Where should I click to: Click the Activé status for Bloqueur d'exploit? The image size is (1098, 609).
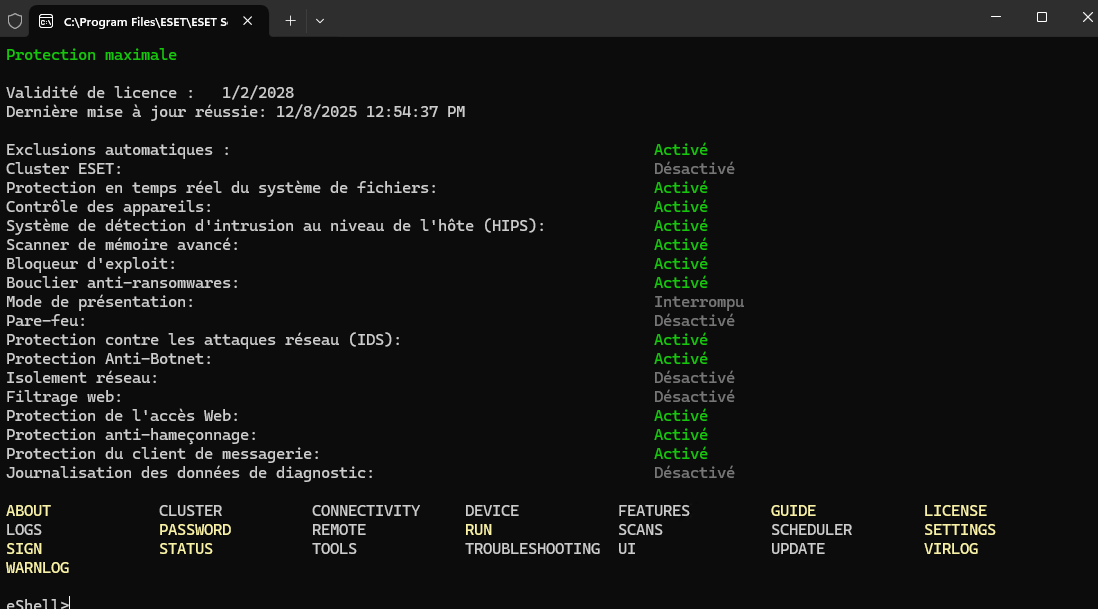pyautogui.click(x=681, y=264)
